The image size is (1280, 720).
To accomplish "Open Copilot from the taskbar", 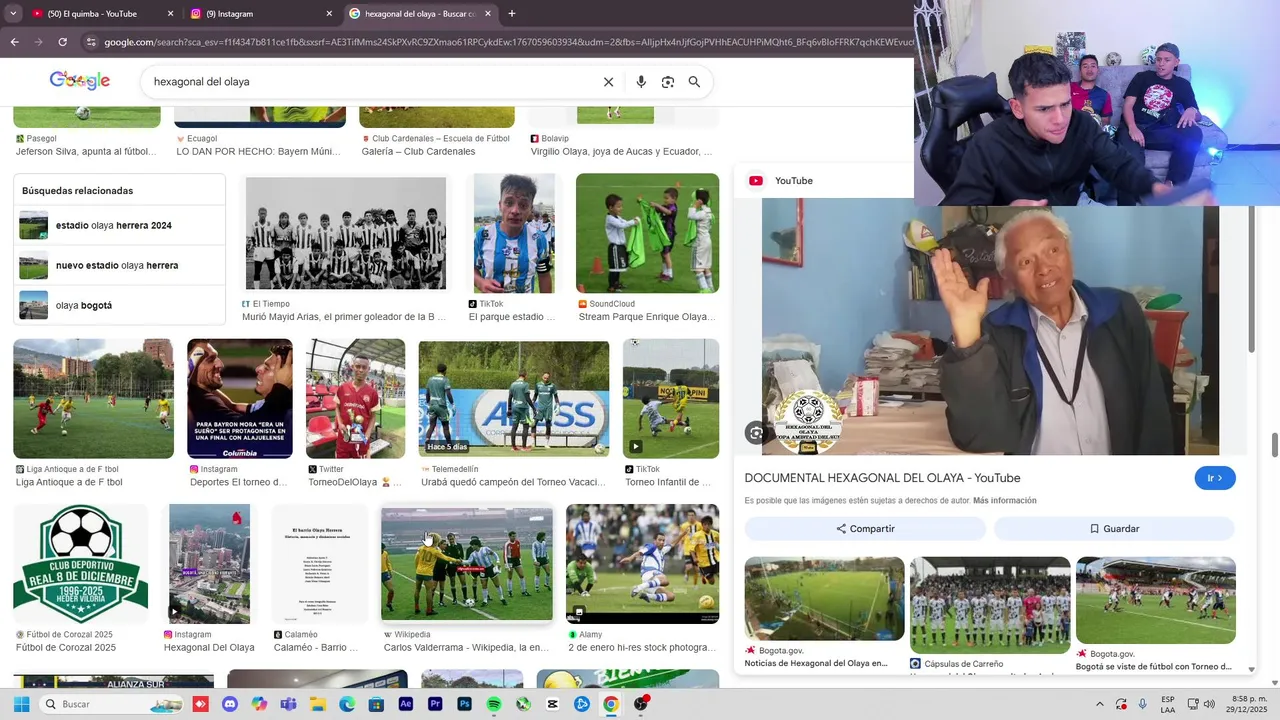I will 260,704.
